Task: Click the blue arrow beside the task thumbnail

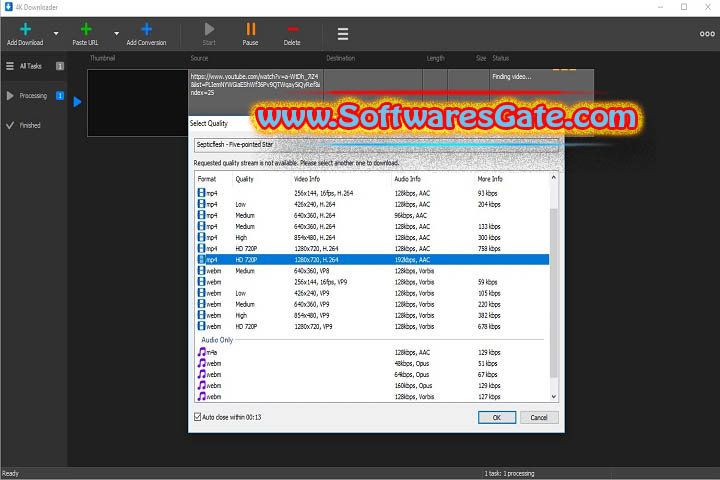Action: click(77, 102)
